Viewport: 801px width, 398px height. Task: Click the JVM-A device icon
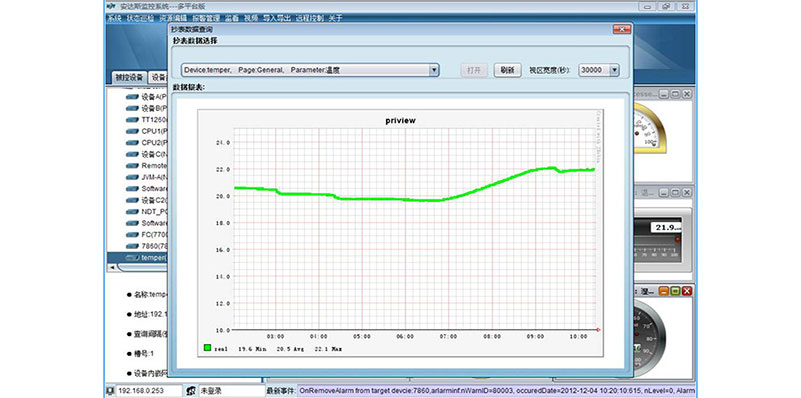[132, 177]
